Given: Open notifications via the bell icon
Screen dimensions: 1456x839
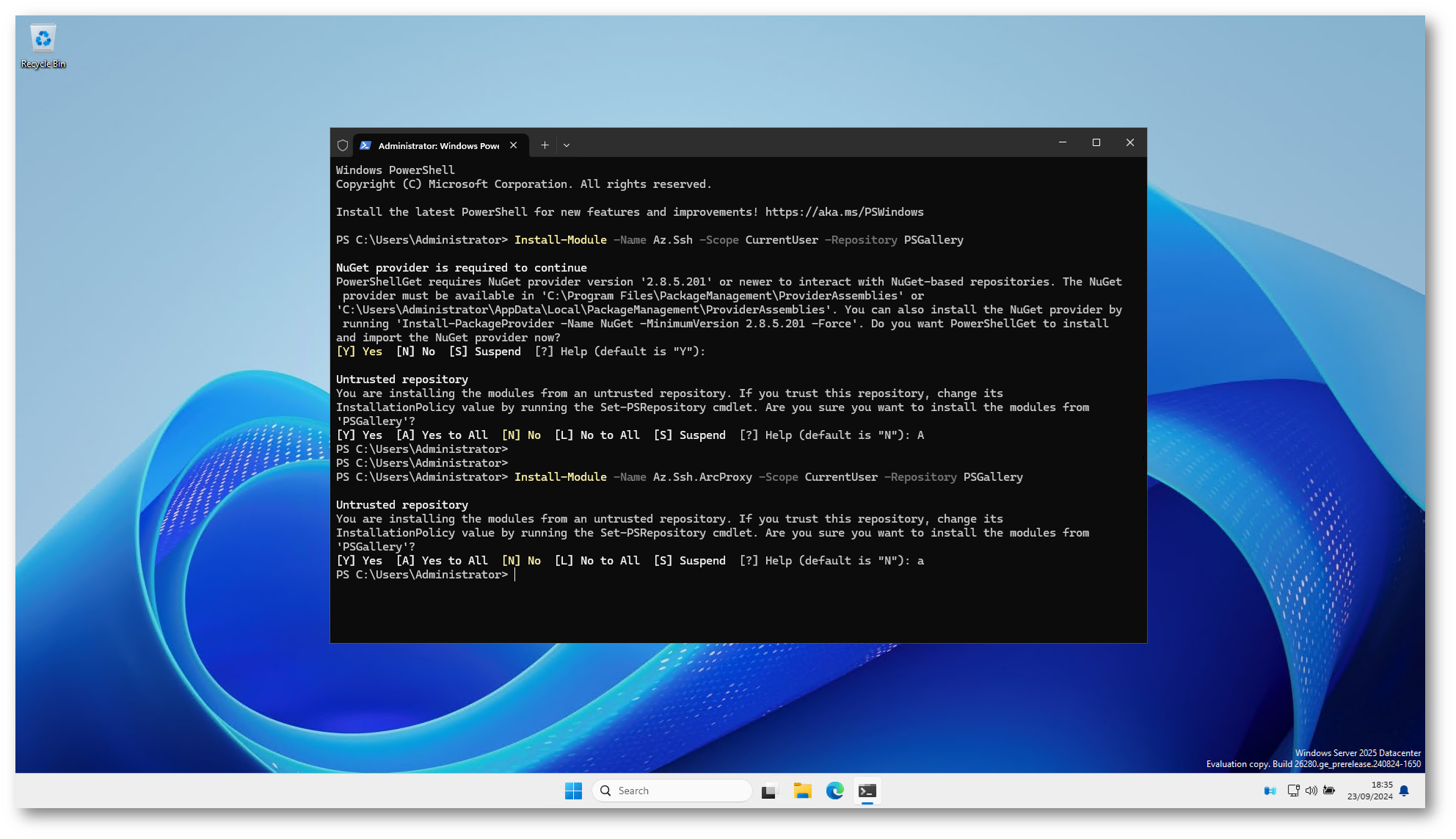Looking at the screenshot, I should click(1404, 791).
